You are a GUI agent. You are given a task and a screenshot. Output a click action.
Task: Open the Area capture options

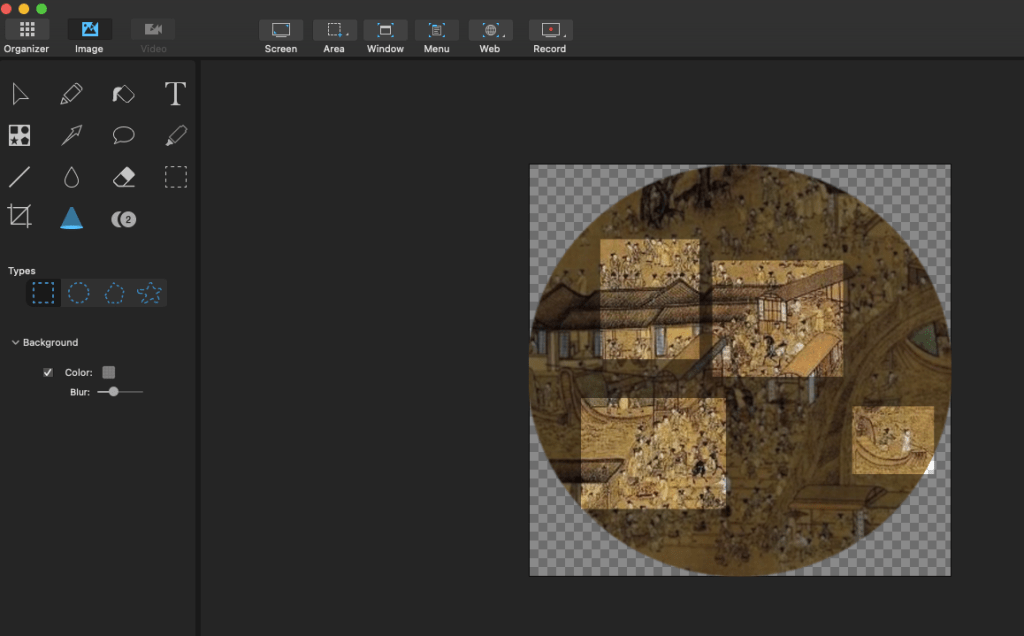point(334,31)
